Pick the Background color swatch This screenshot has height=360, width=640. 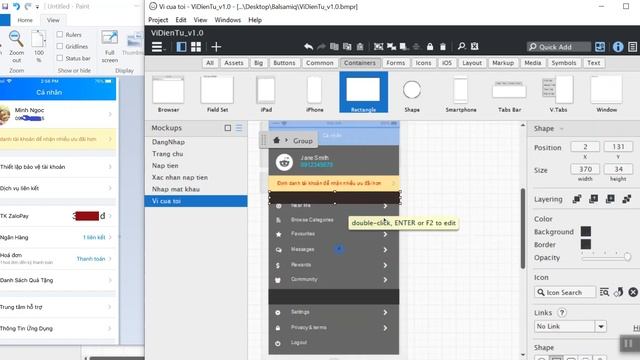[x=585, y=231]
